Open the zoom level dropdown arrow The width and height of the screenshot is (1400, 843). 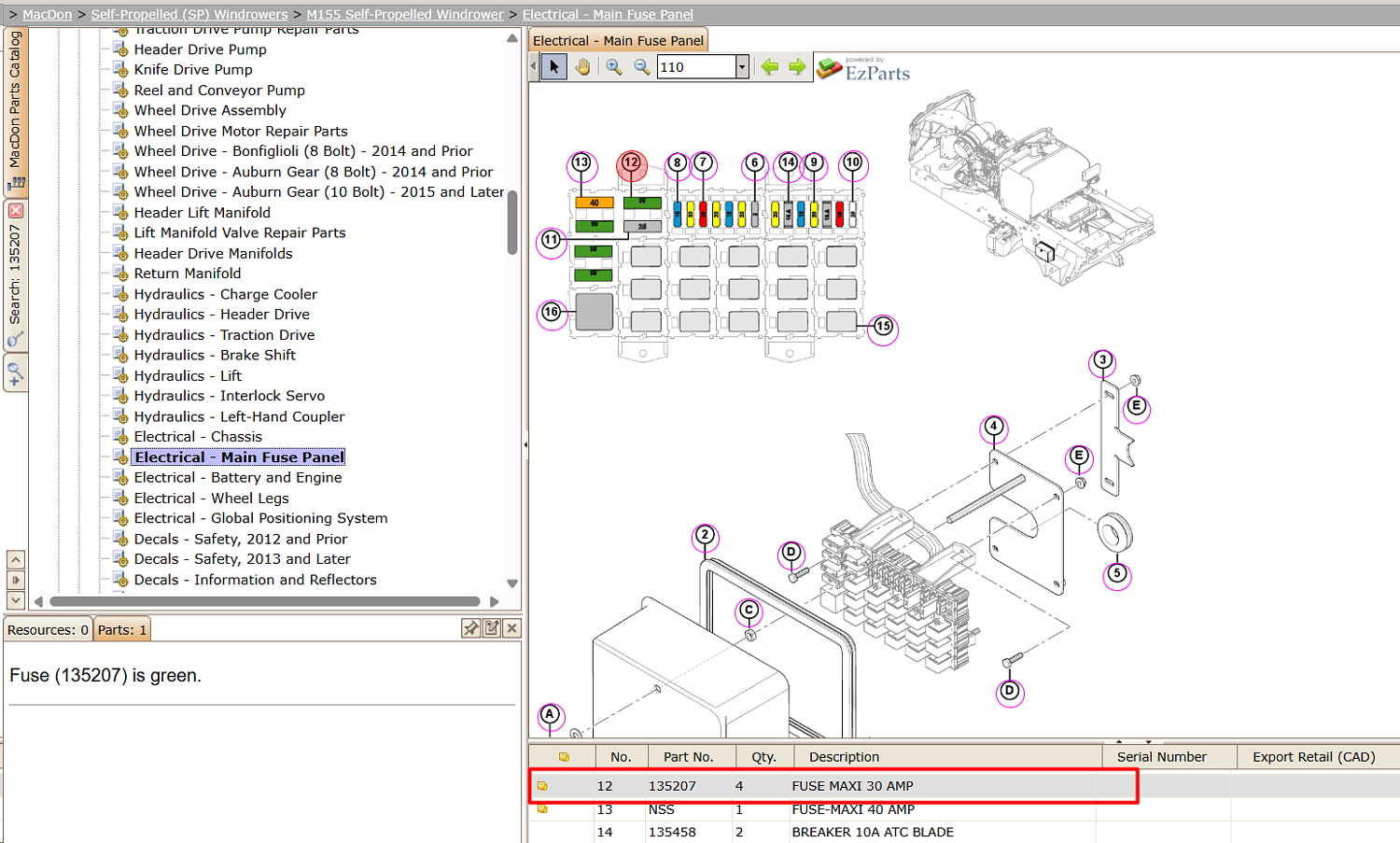[x=742, y=66]
